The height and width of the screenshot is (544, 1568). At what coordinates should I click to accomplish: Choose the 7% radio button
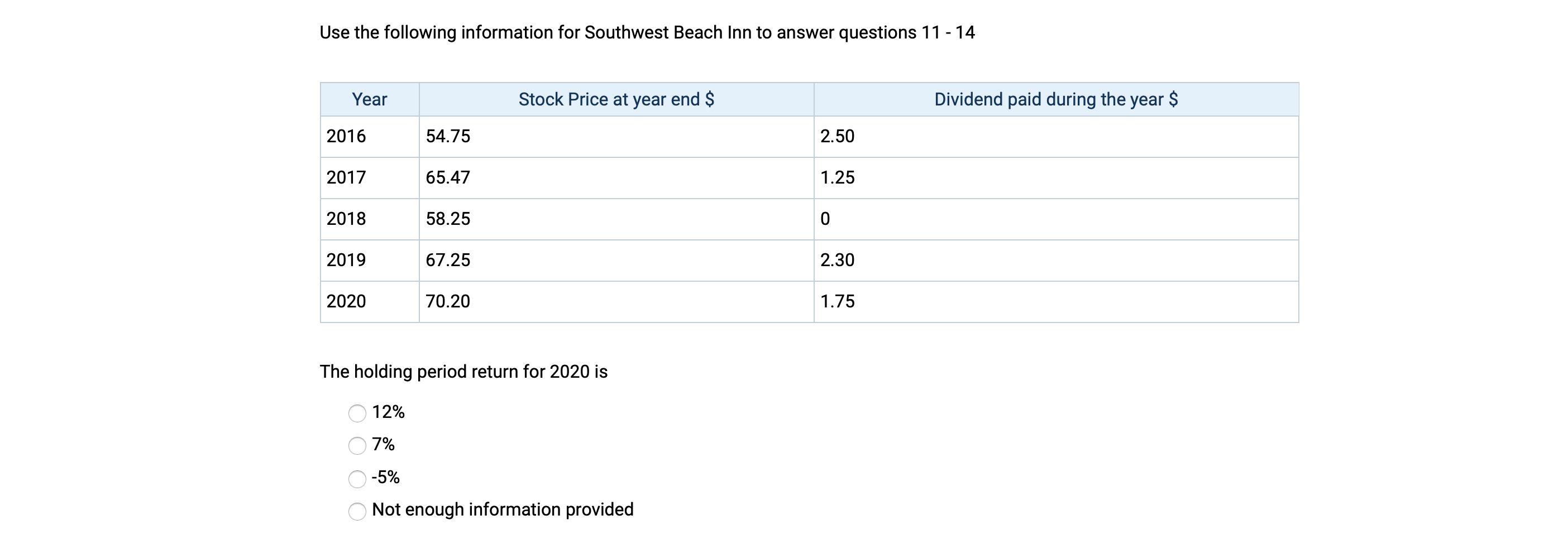coord(357,445)
